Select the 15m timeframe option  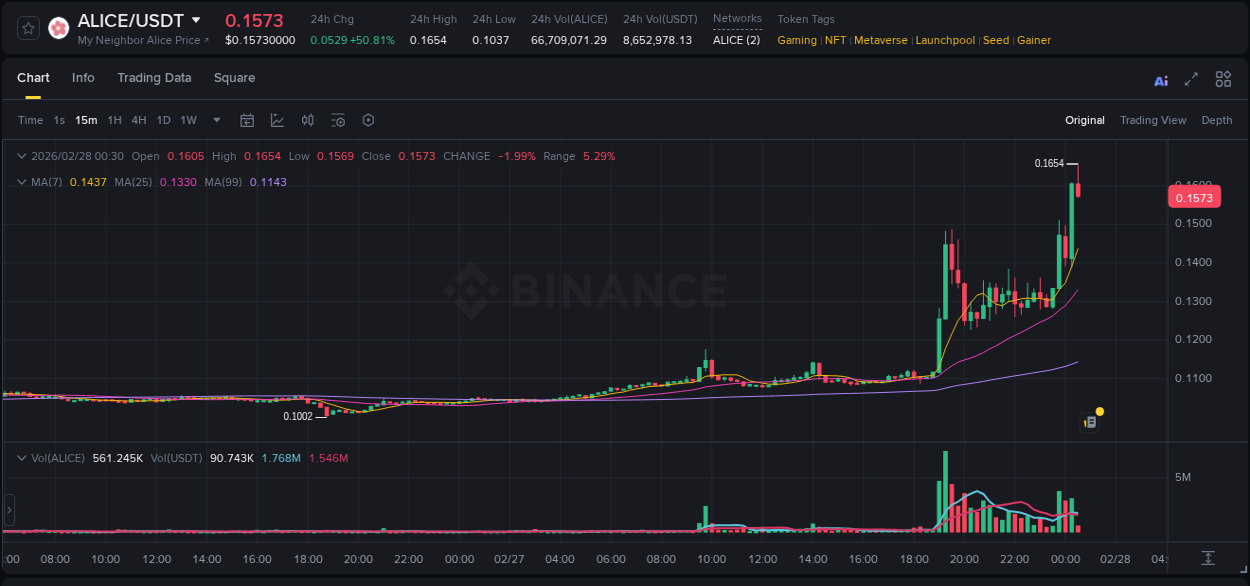pos(86,120)
